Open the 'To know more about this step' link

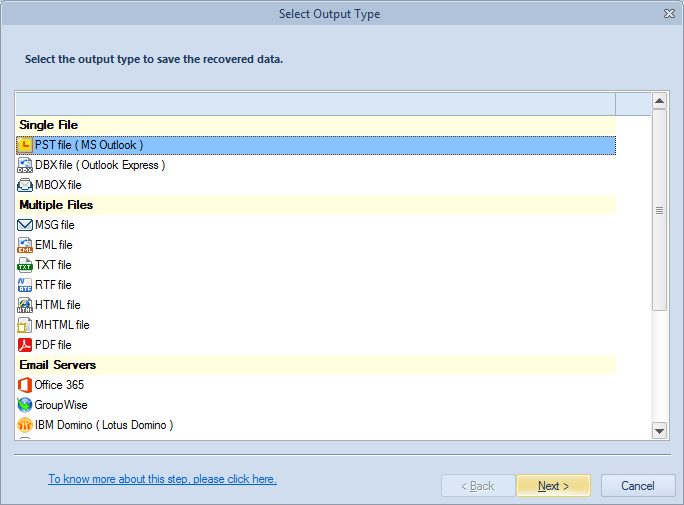pos(162,479)
